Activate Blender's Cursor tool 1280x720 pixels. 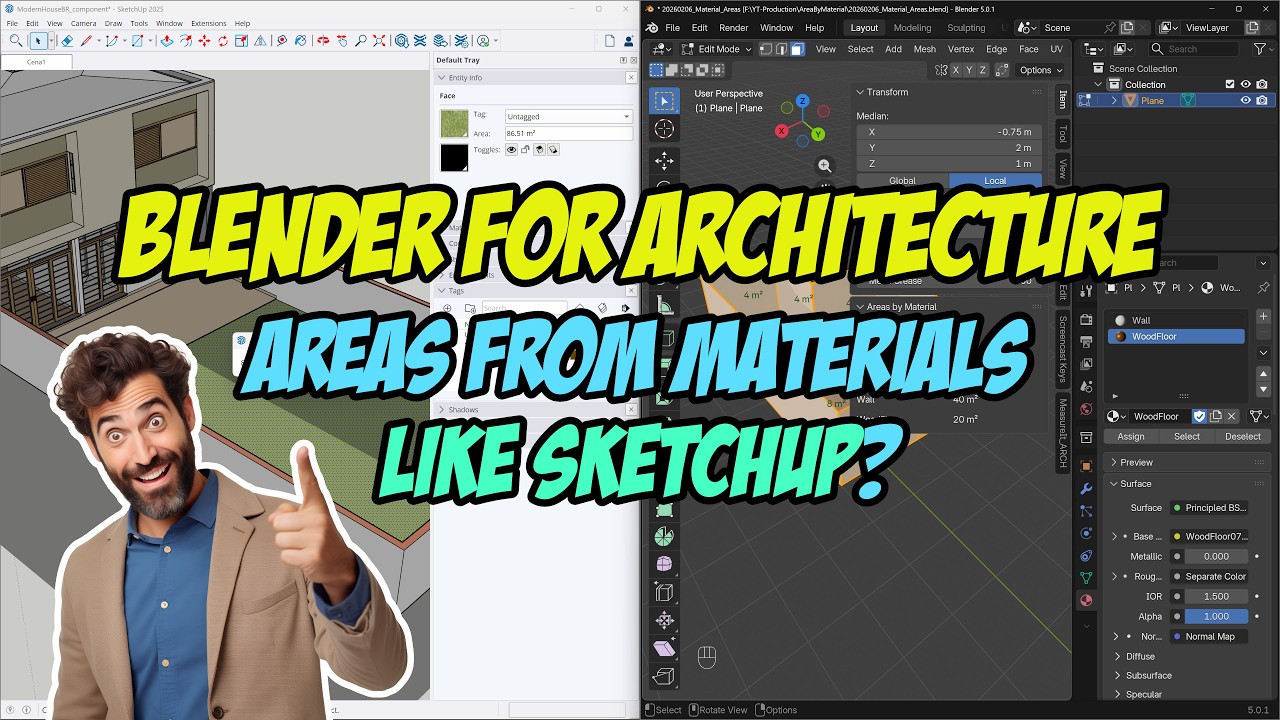tap(663, 129)
